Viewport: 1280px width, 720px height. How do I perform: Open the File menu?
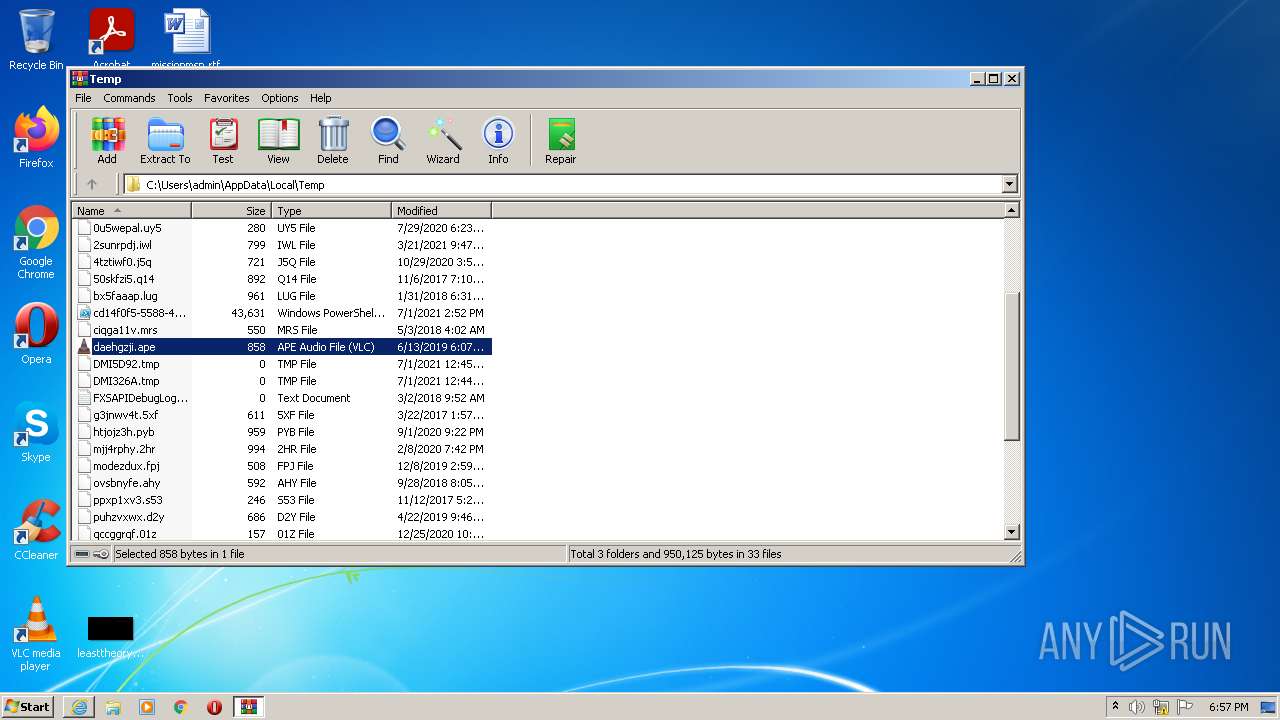pyautogui.click(x=83, y=98)
